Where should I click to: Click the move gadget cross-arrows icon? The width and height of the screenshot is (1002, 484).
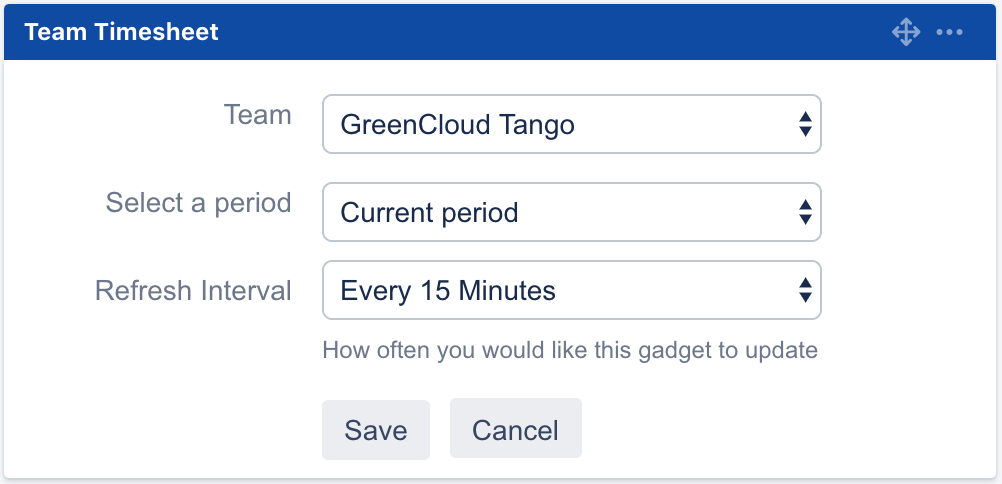coord(905,32)
